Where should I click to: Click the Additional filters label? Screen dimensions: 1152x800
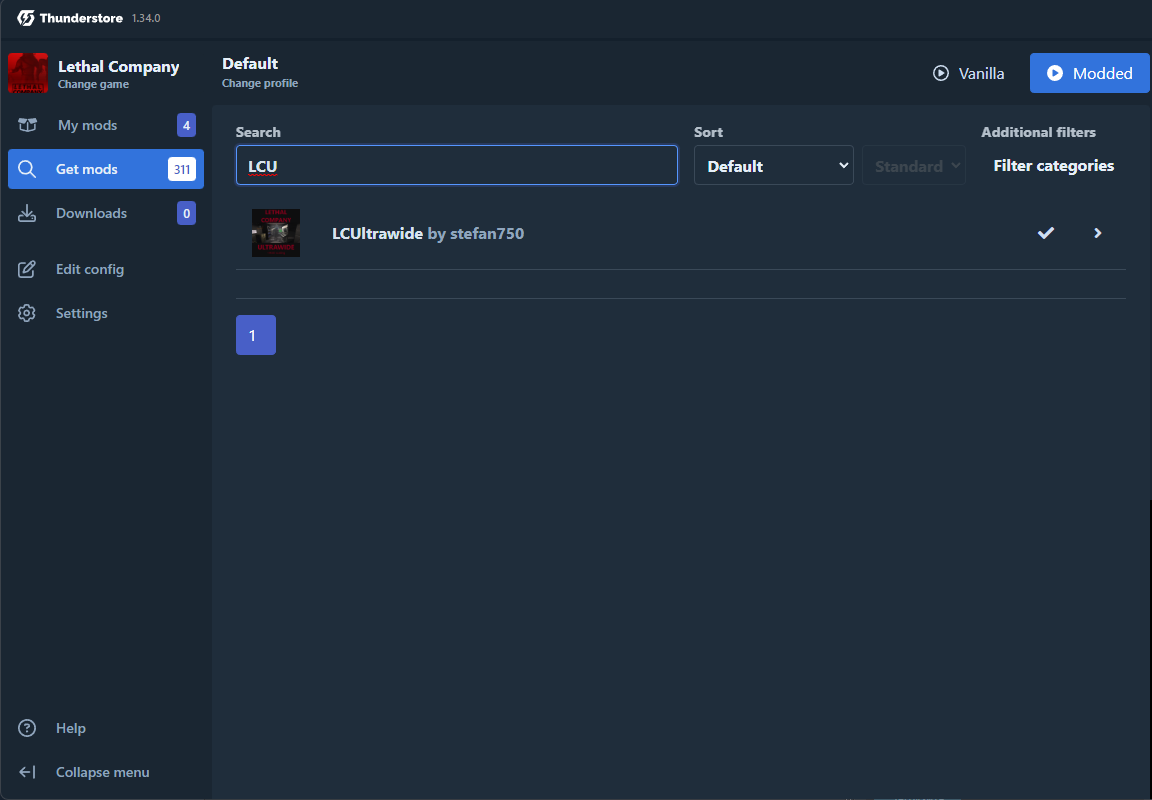(1038, 132)
